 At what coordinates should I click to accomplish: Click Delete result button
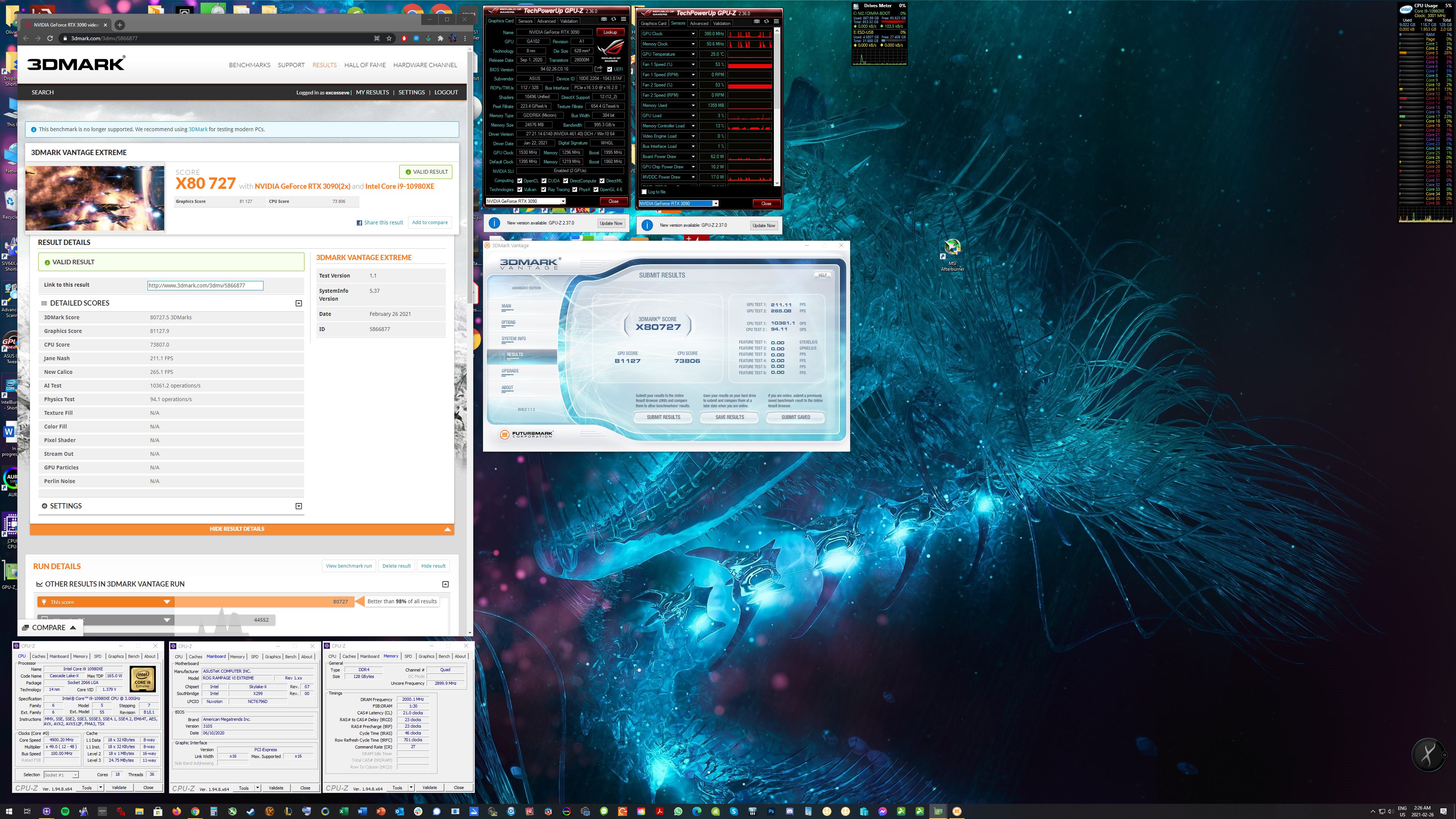tap(396, 566)
